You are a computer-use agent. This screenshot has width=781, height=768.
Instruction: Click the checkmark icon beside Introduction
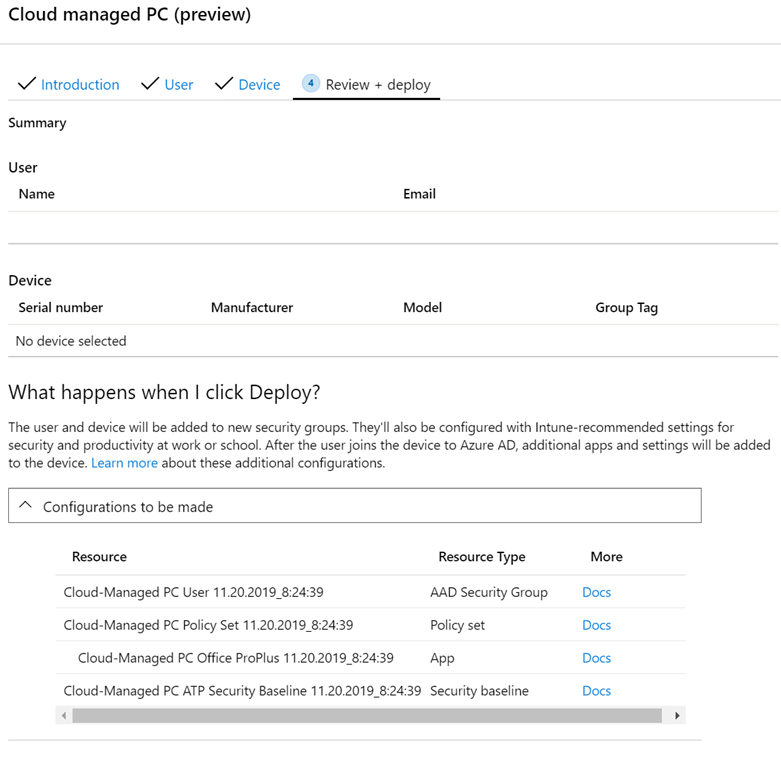(x=26, y=84)
